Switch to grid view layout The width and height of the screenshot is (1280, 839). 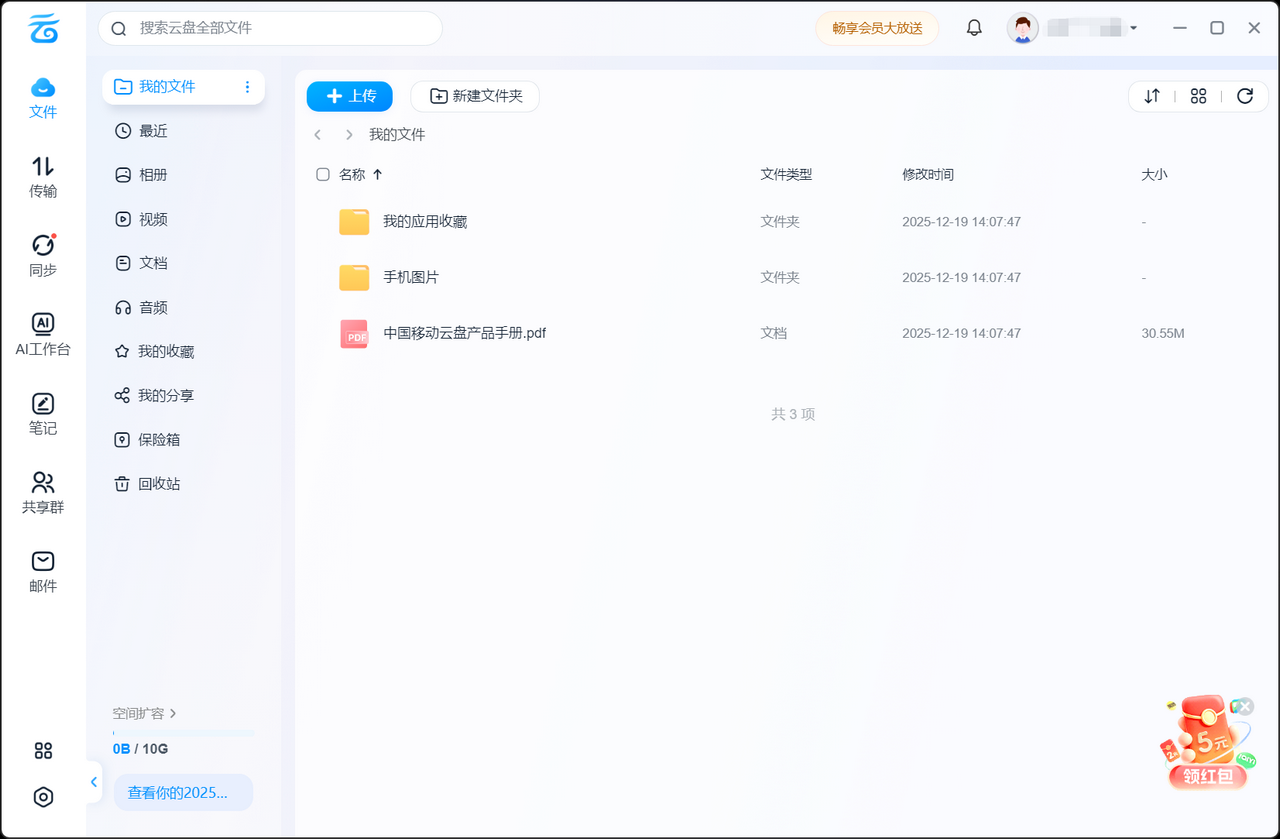coord(1199,96)
